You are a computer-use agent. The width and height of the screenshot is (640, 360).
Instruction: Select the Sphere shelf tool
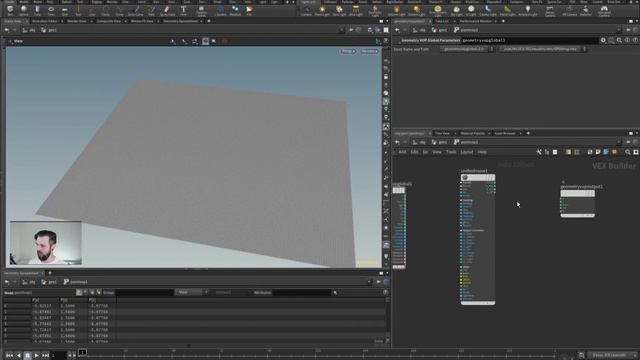(24, 10)
